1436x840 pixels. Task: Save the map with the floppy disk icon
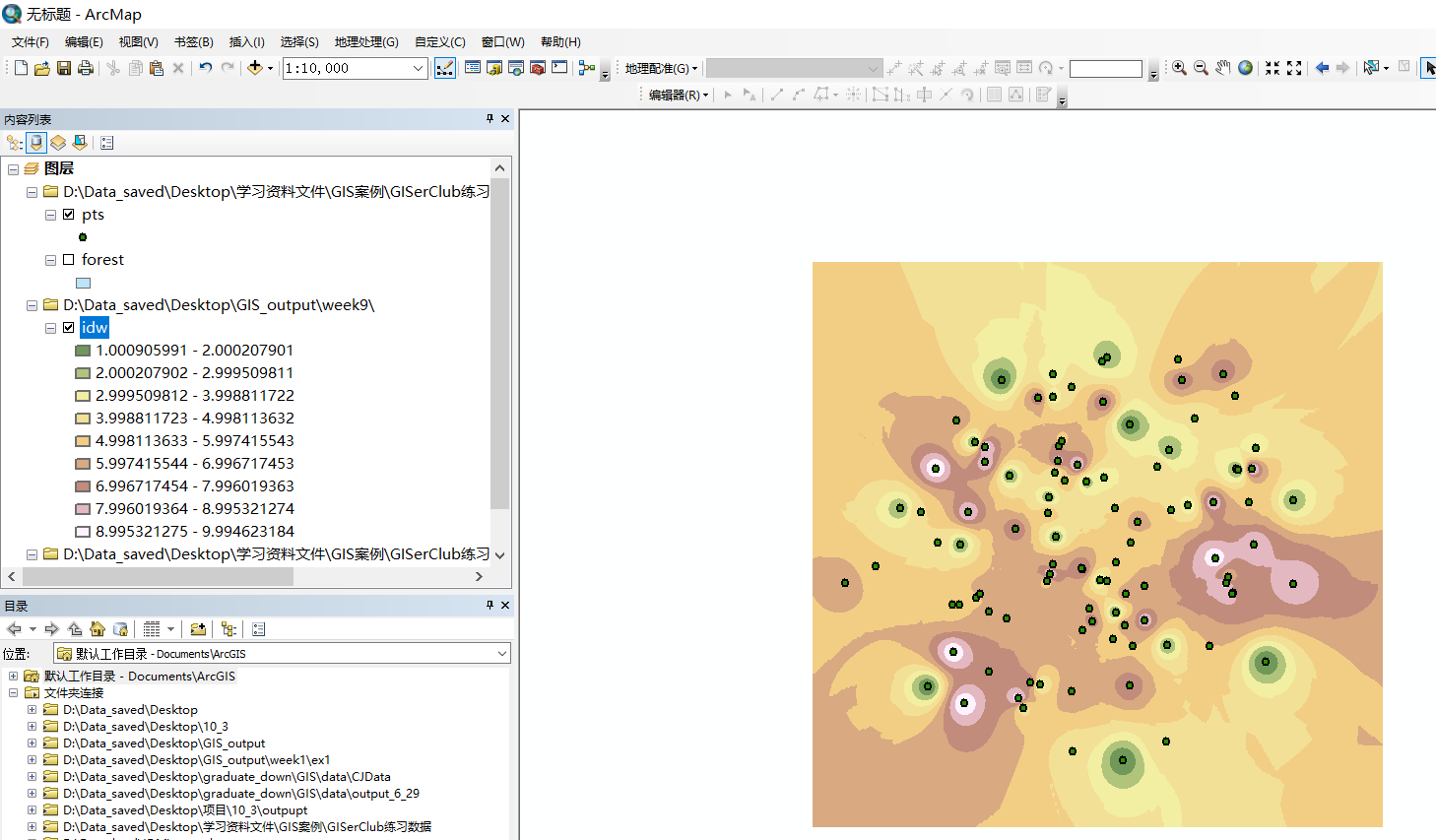[x=64, y=68]
